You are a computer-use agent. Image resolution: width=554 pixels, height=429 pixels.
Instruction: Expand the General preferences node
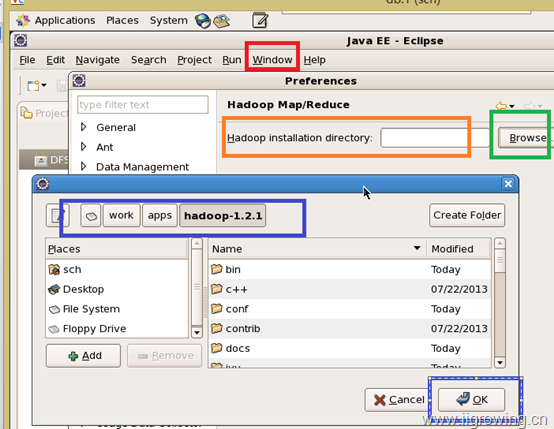tap(83, 127)
